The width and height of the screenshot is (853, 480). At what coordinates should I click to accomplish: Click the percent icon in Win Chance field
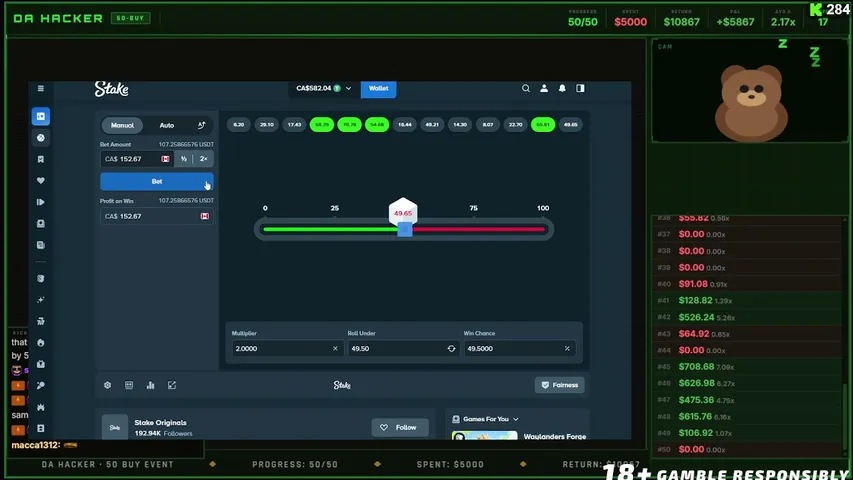coord(567,348)
